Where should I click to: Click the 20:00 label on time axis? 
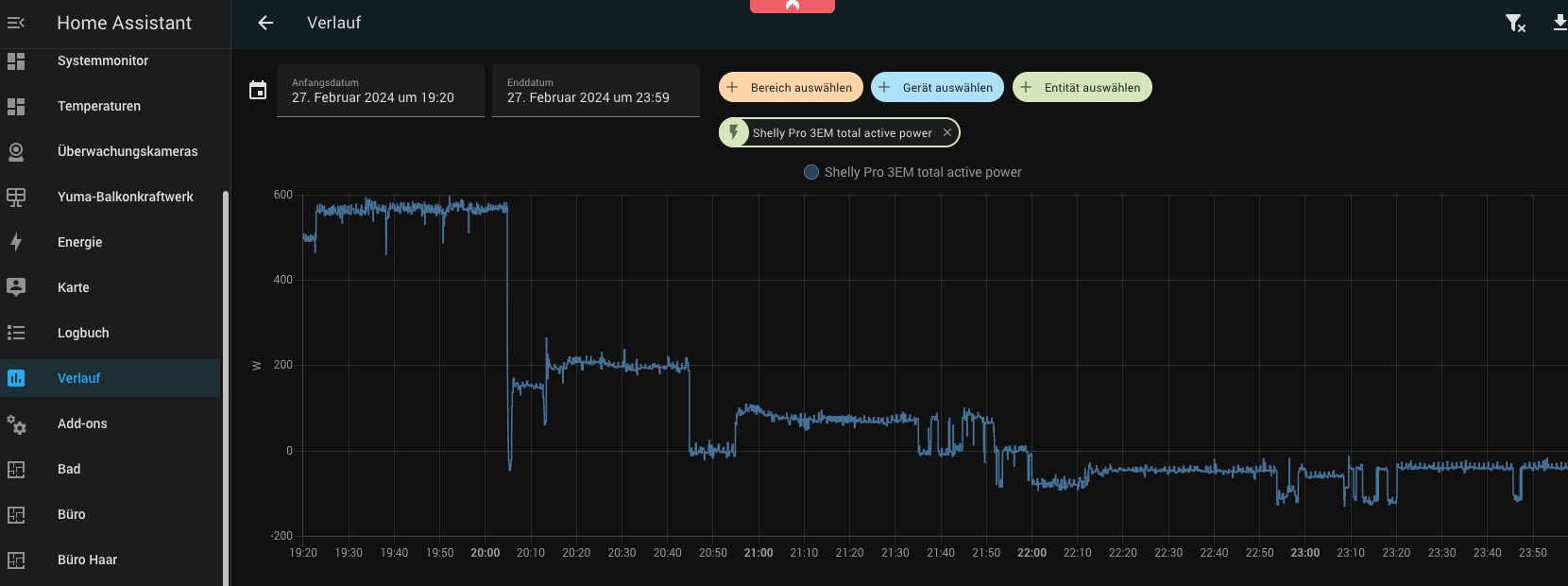click(486, 553)
